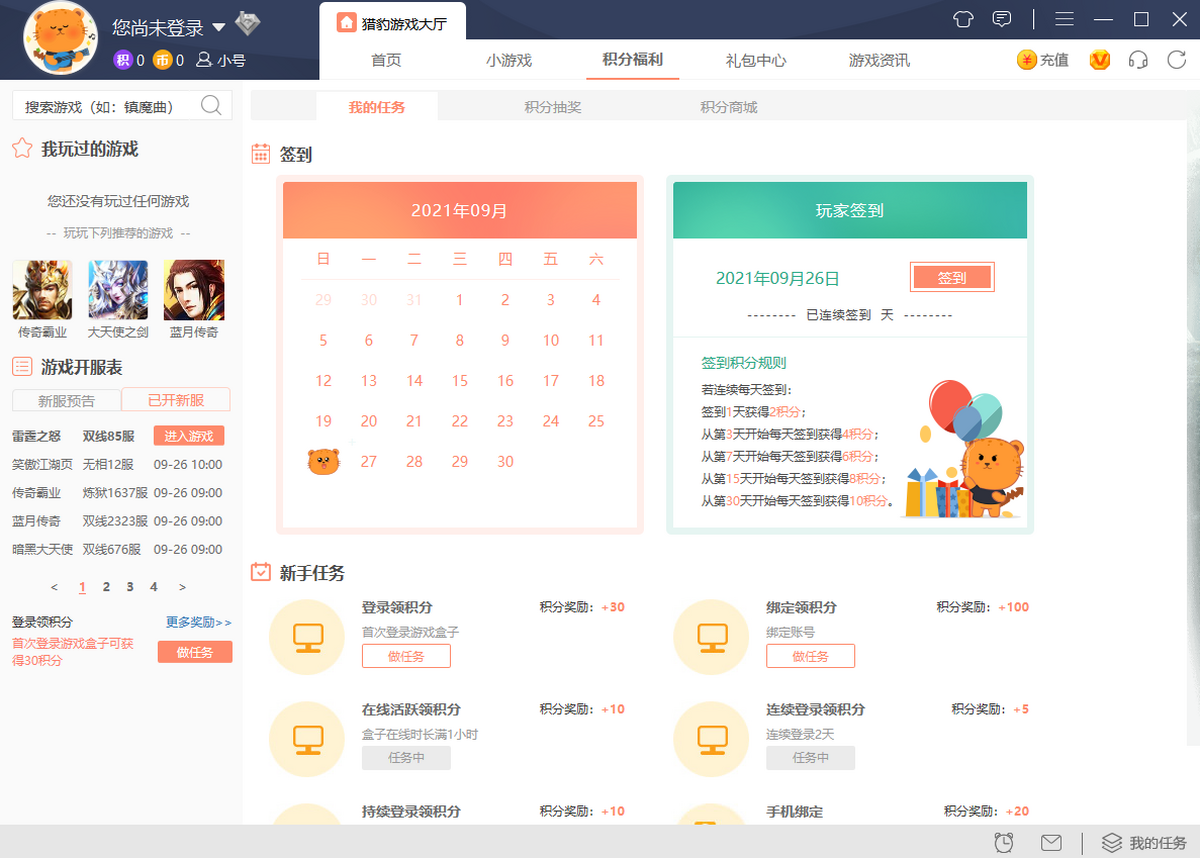The image size is (1200, 858).
Task: Go to next server list page
Action: 182,587
